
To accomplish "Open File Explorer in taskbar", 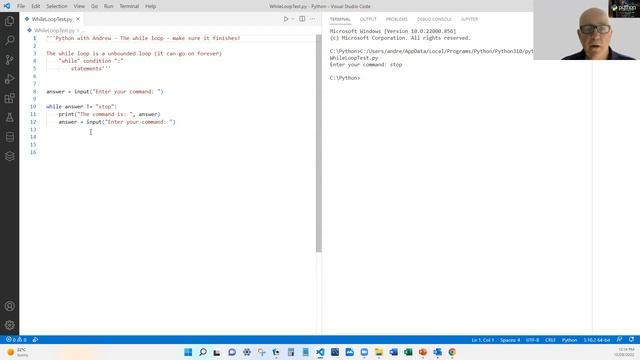I will [x=379, y=352].
